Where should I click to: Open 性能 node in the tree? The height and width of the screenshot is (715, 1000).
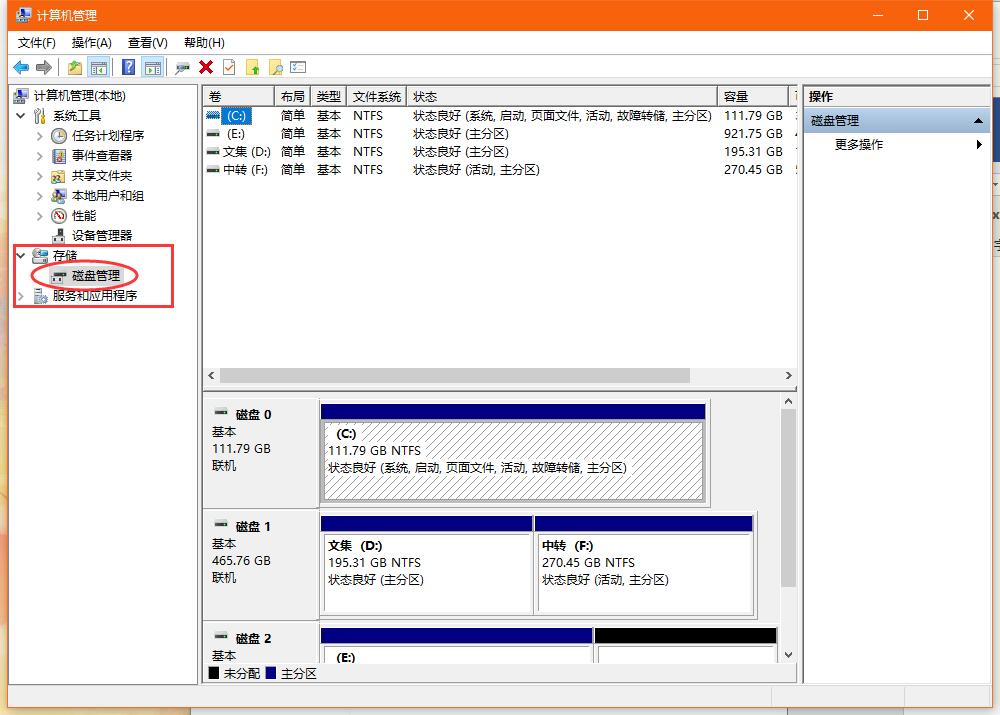pos(84,216)
